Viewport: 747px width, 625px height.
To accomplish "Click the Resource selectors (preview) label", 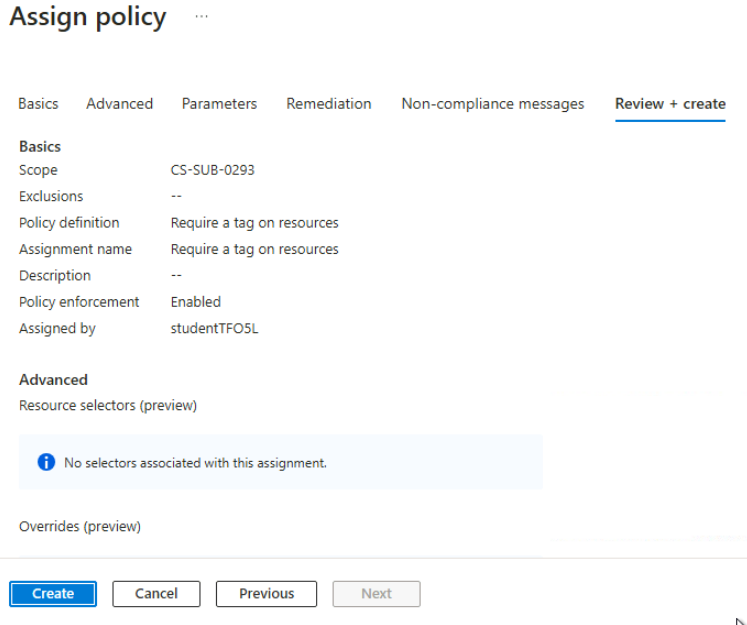I will (x=107, y=405).
